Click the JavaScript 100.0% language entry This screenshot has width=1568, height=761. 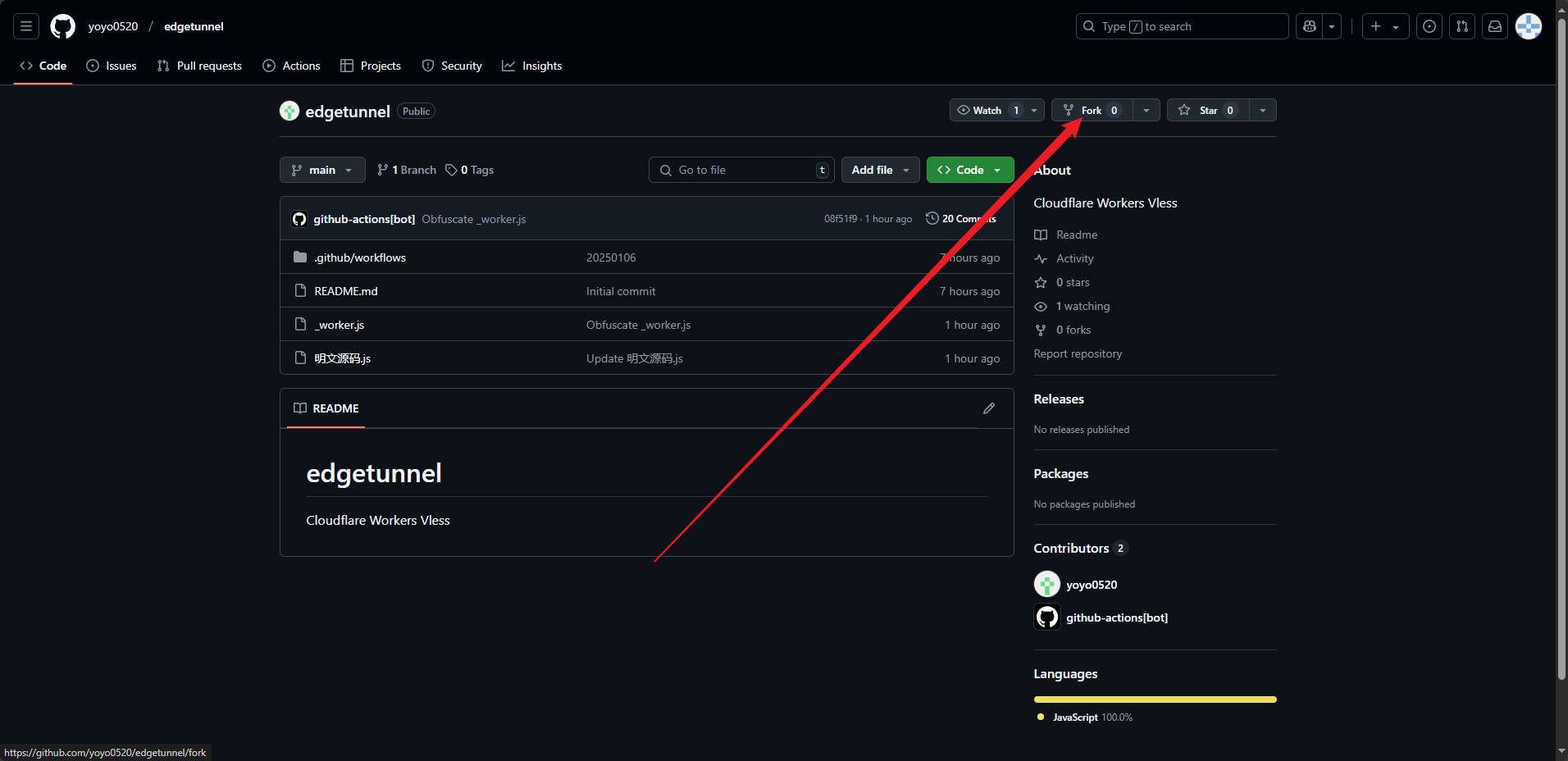pyautogui.click(x=1085, y=717)
